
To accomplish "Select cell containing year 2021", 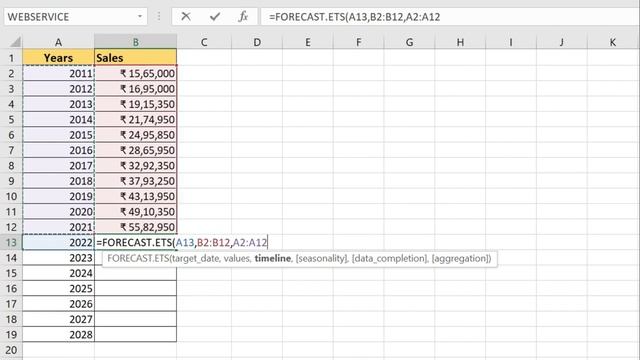I will pyautogui.click(x=58, y=227).
